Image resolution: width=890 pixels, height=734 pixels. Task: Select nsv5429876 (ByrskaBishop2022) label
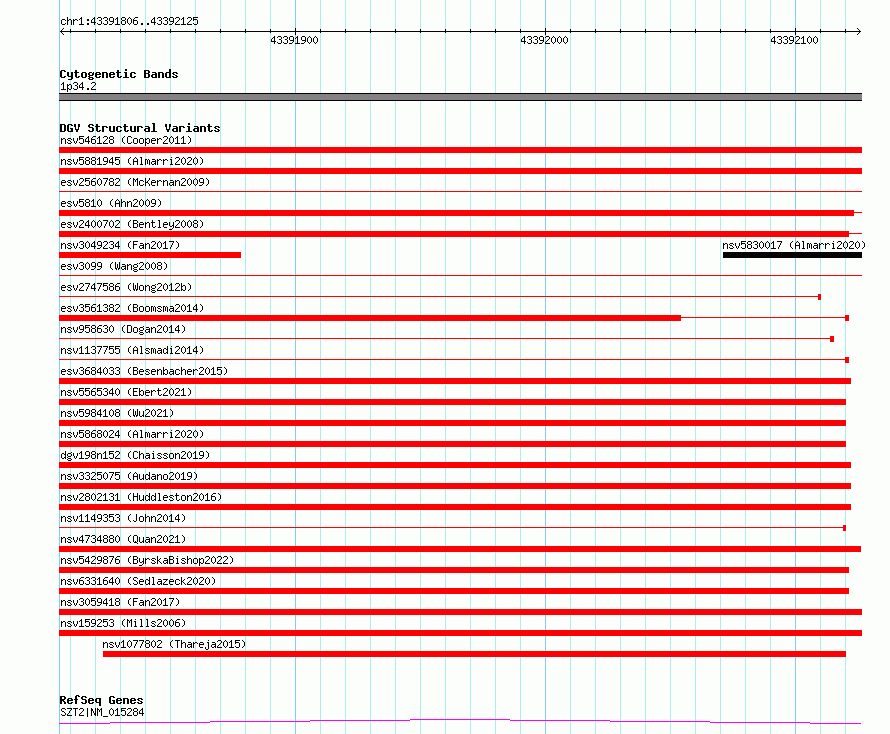[x=147, y=560]
